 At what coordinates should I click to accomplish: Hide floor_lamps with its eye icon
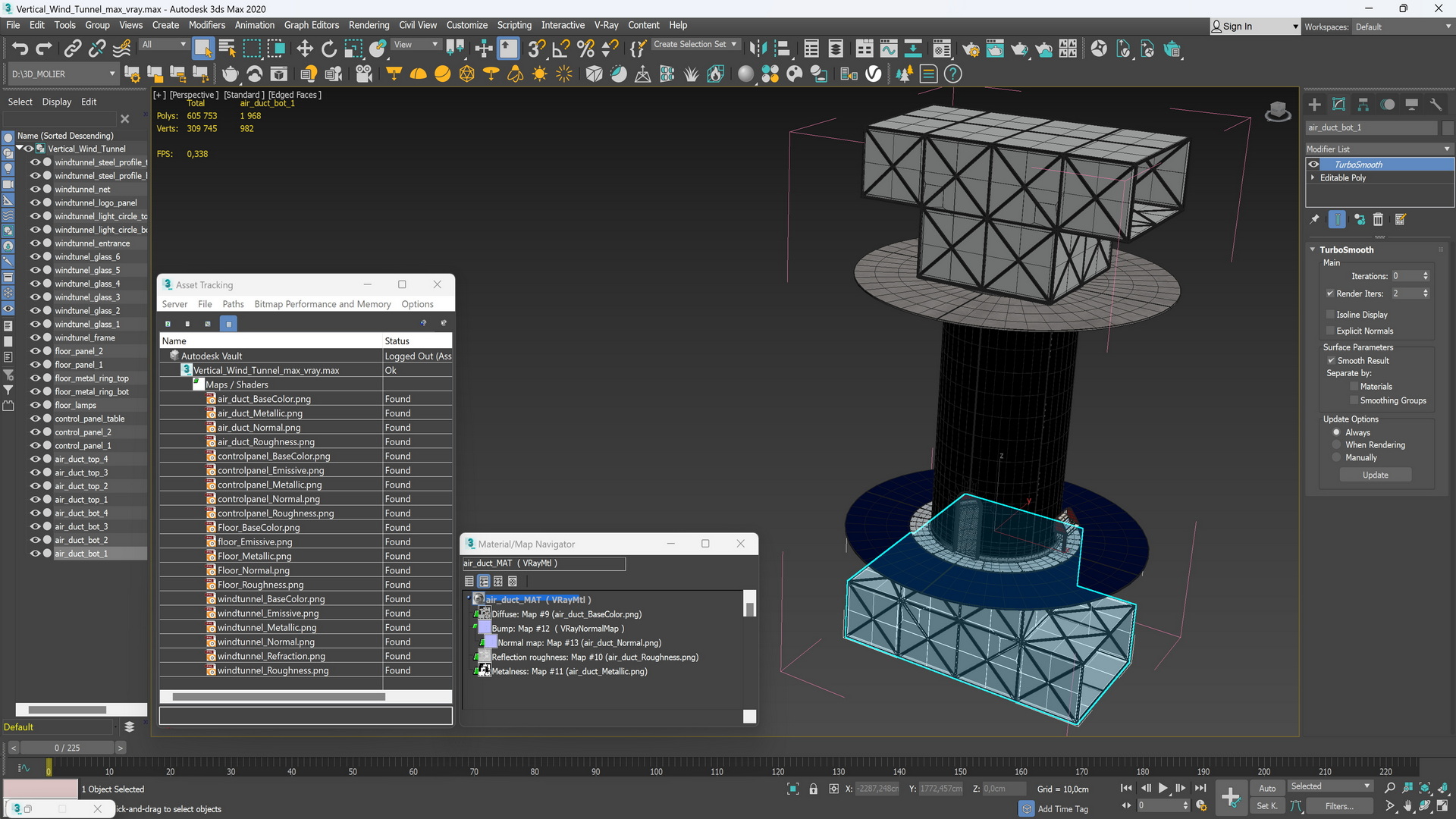click(x=35, y=405)
